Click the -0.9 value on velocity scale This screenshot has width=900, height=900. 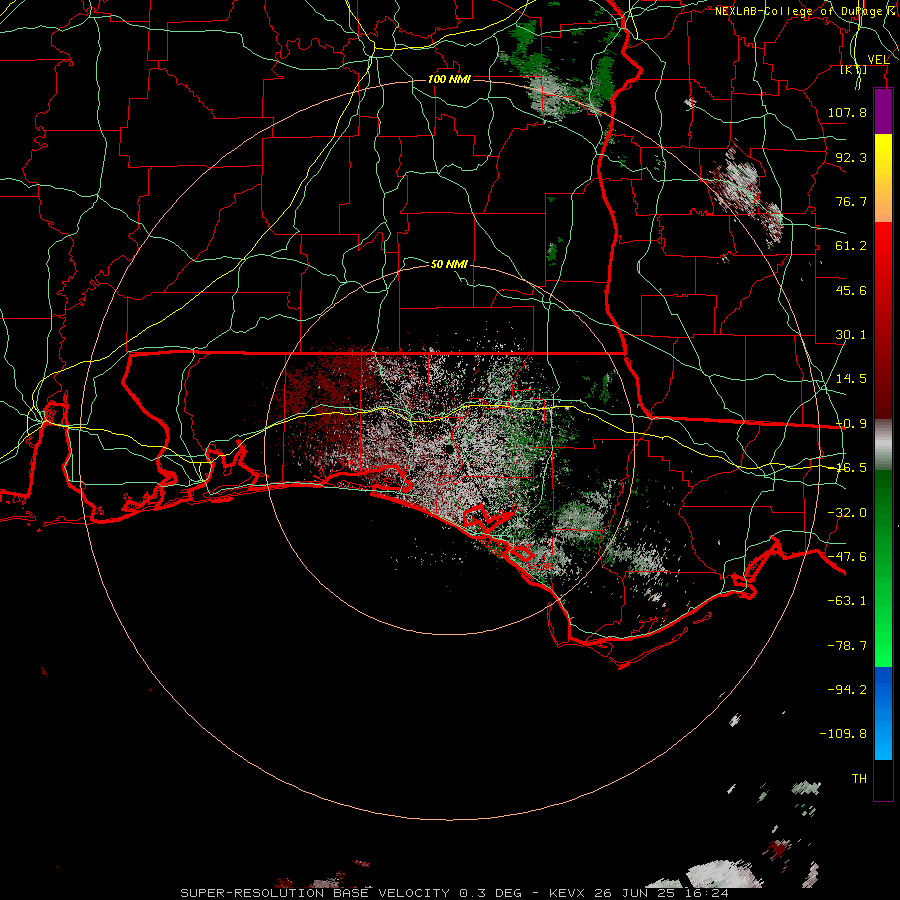(x=851, y=424)
